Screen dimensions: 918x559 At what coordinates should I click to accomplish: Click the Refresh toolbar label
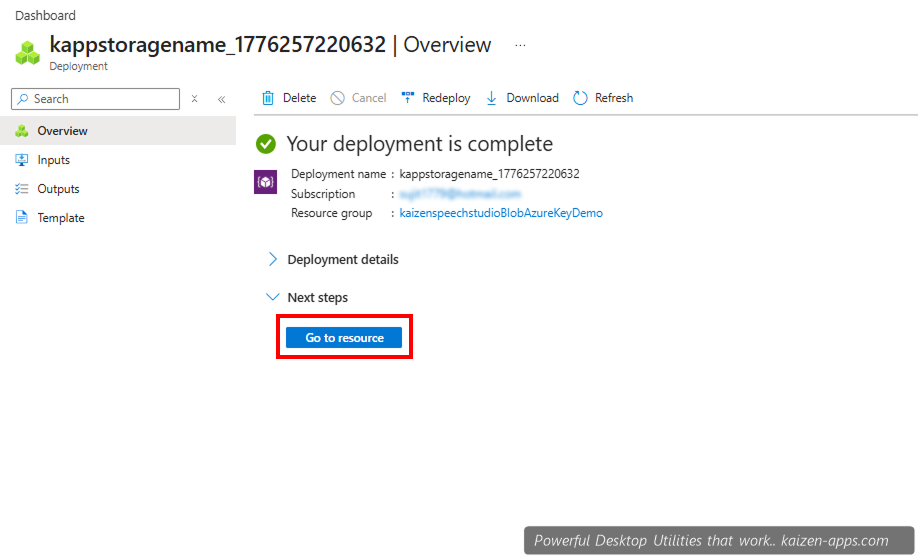[x=614, y=98]
